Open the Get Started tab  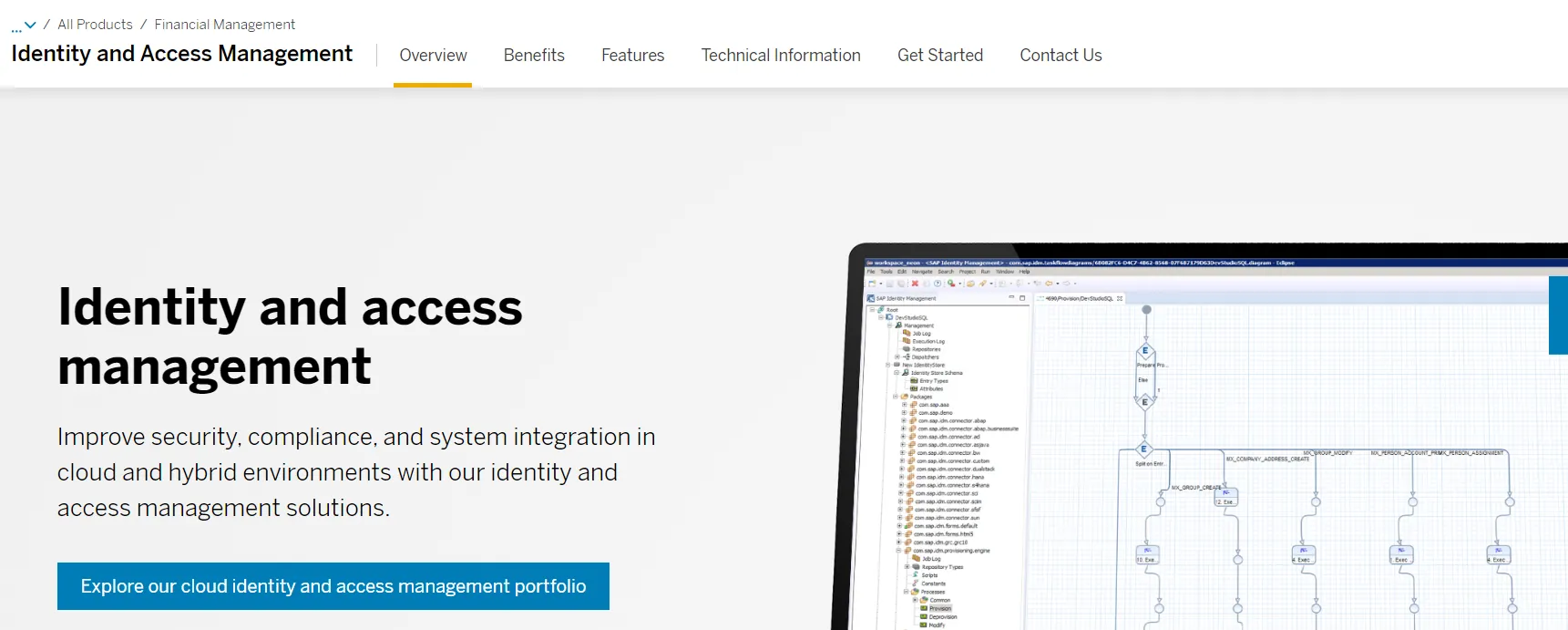(940, 56)
